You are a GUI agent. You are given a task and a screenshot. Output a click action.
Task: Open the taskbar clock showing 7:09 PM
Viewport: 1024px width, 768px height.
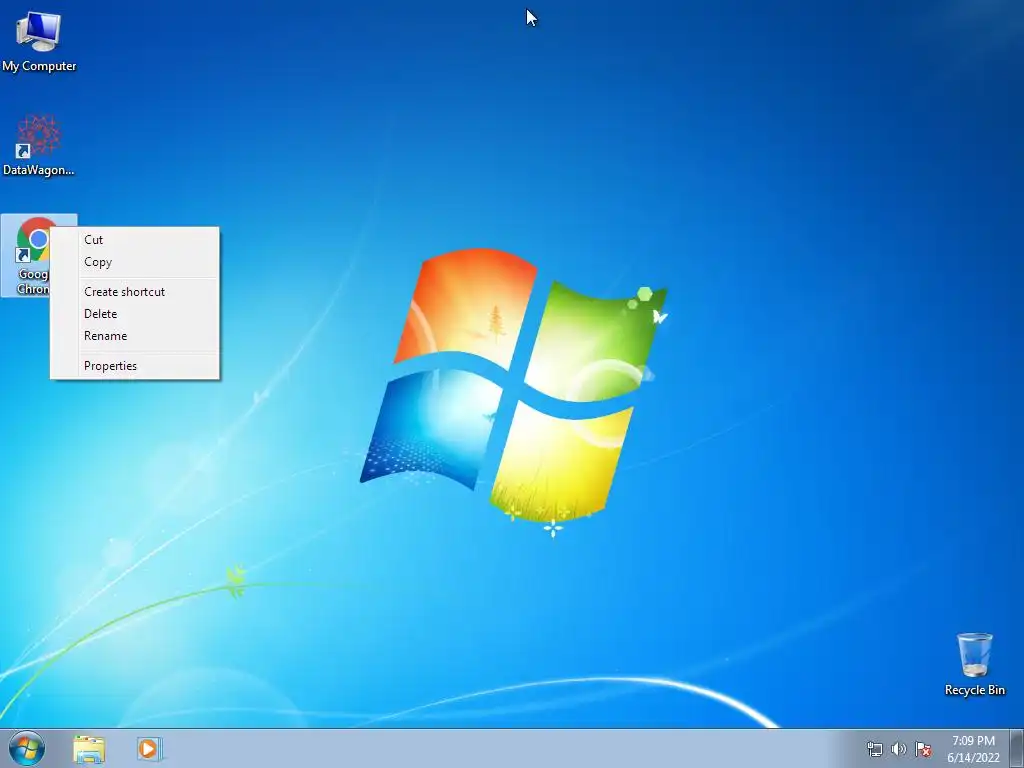click(973, 749)
